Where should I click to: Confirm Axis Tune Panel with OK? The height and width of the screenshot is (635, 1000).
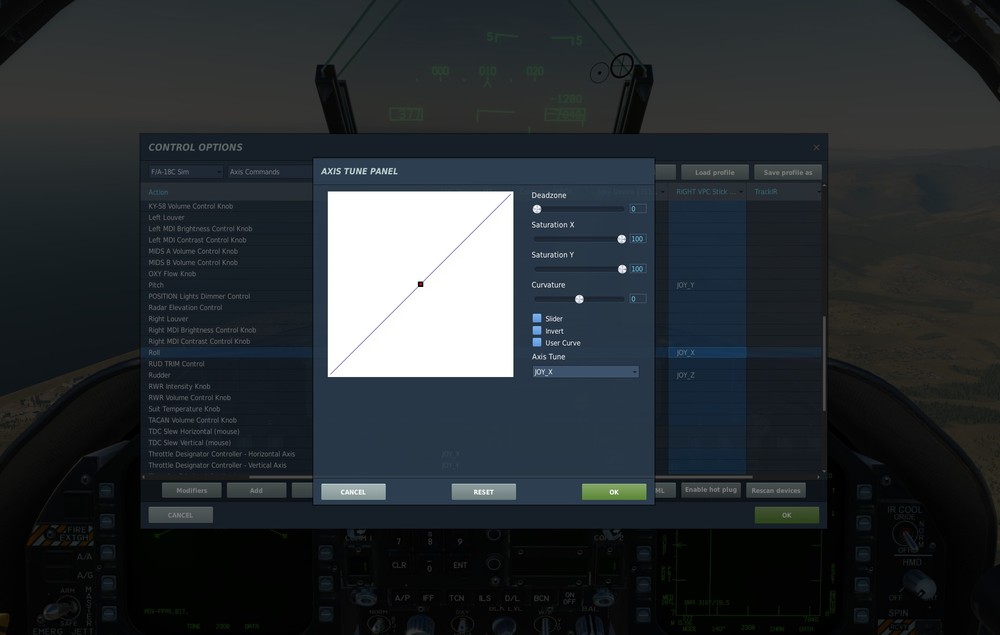614,492
